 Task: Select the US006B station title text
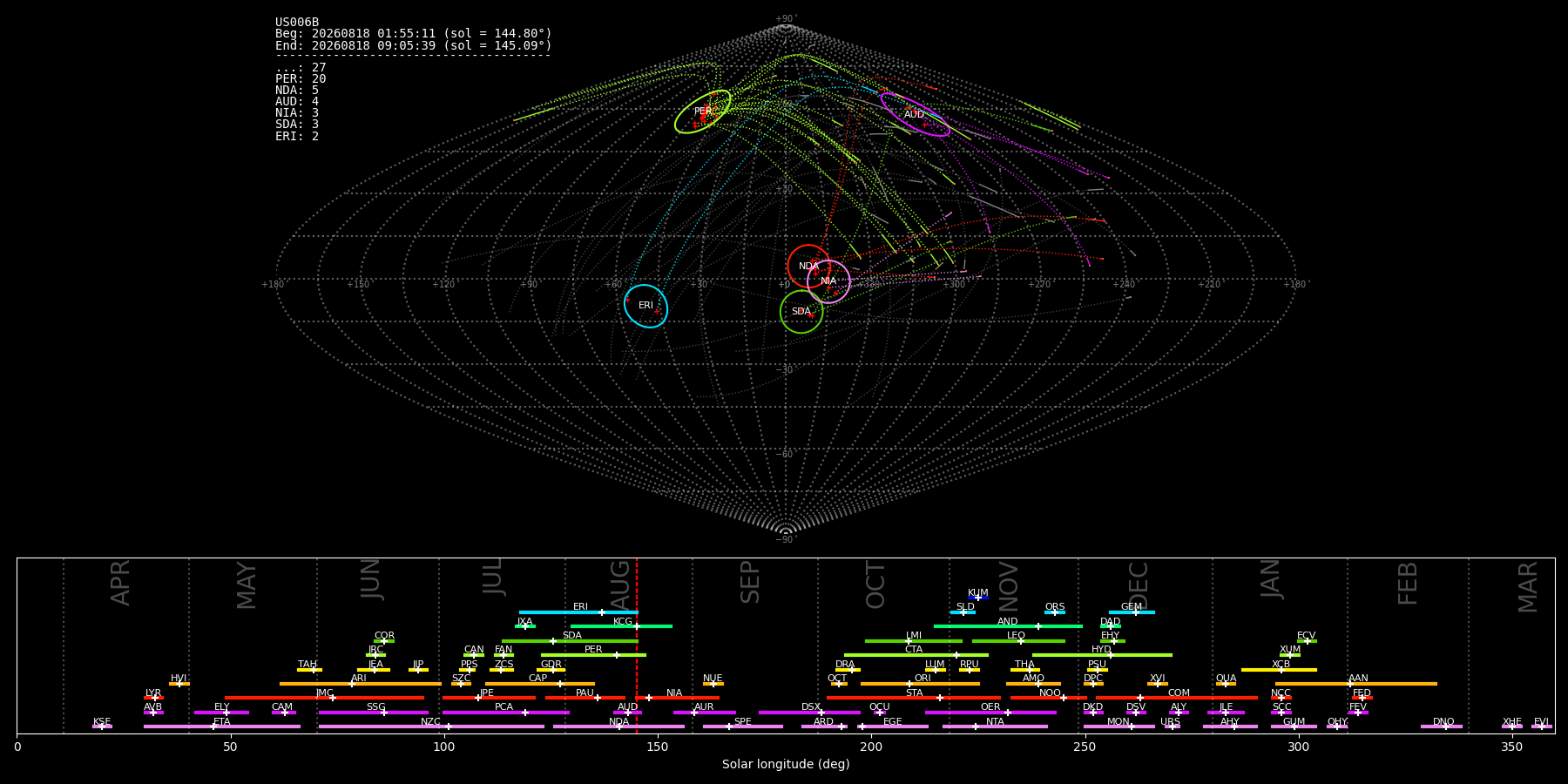pyautogui.click(x=297, y=23)
